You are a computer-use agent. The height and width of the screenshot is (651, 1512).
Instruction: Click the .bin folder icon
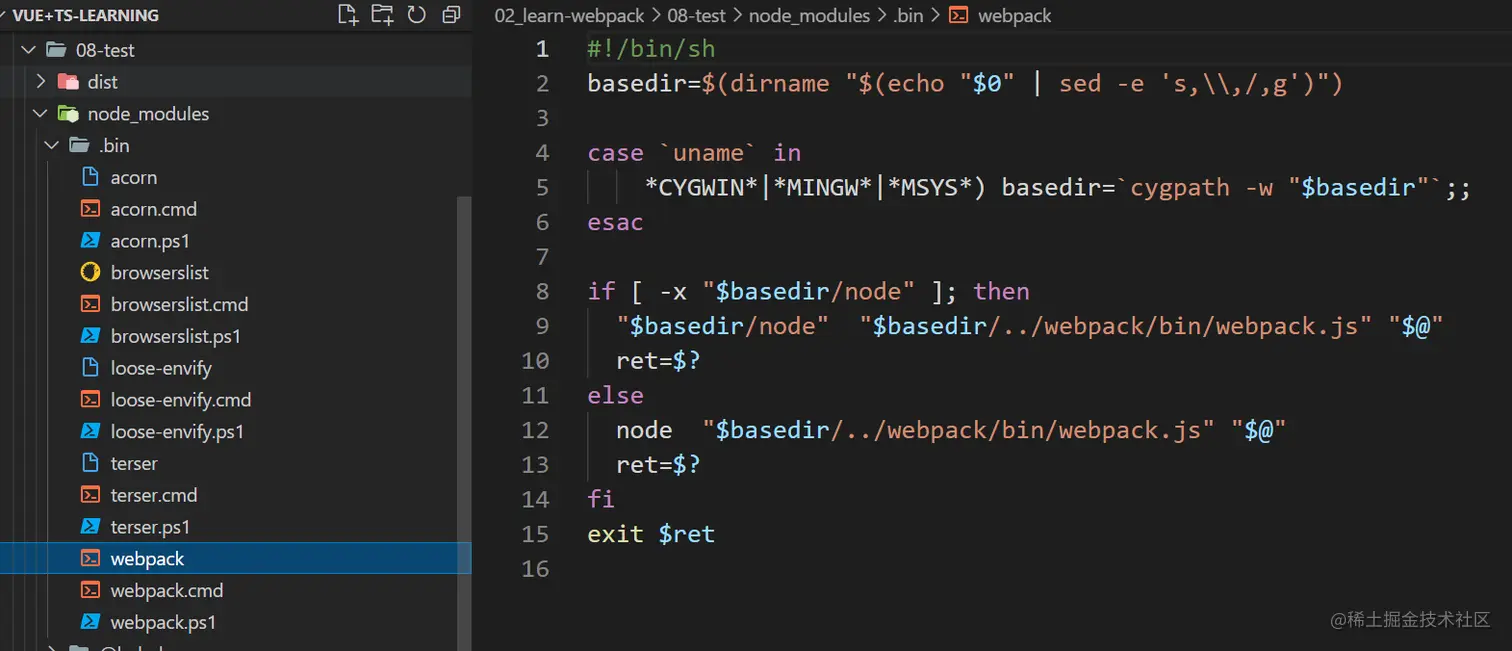point(79,146)
